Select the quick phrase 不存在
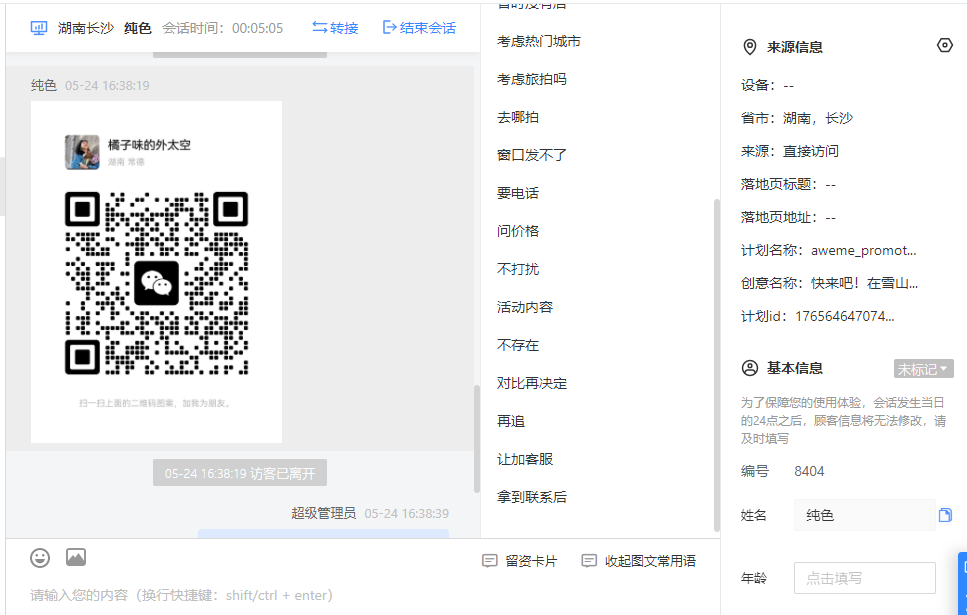The height and width of the screenshot is (615, 967). [x=518, y=345]
